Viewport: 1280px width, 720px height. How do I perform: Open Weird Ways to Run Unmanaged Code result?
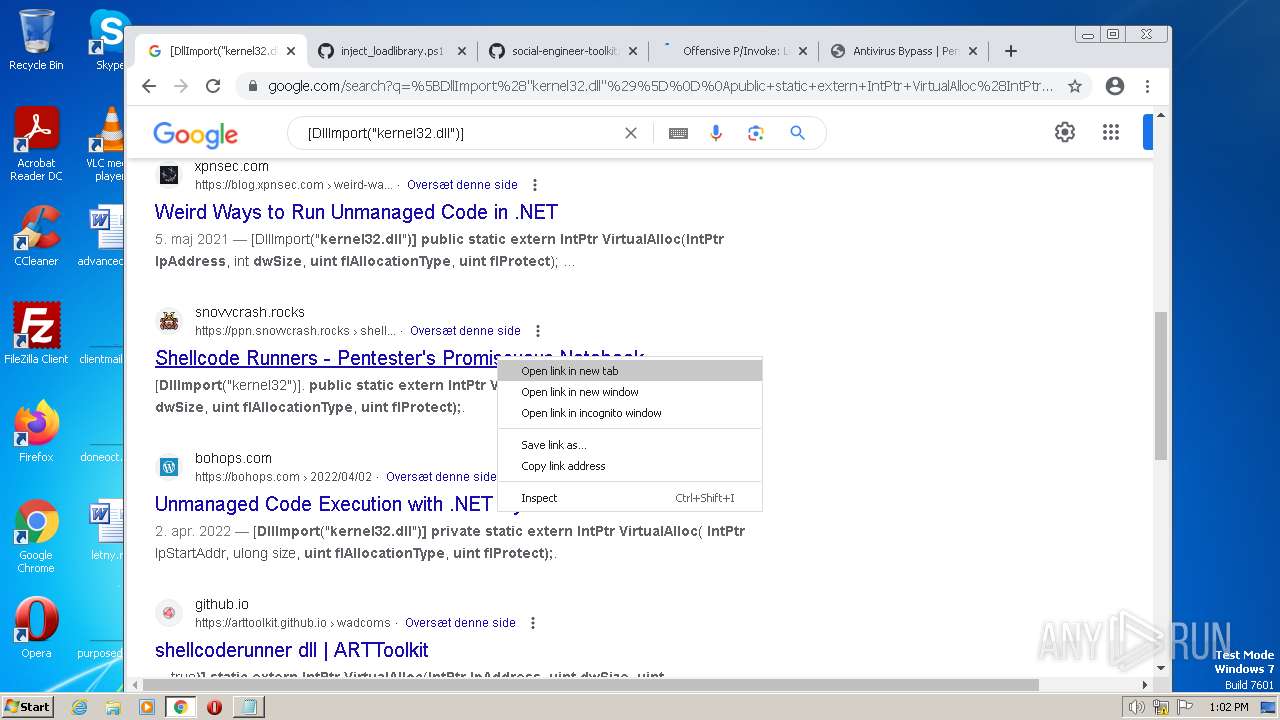(x=356, y=212)
